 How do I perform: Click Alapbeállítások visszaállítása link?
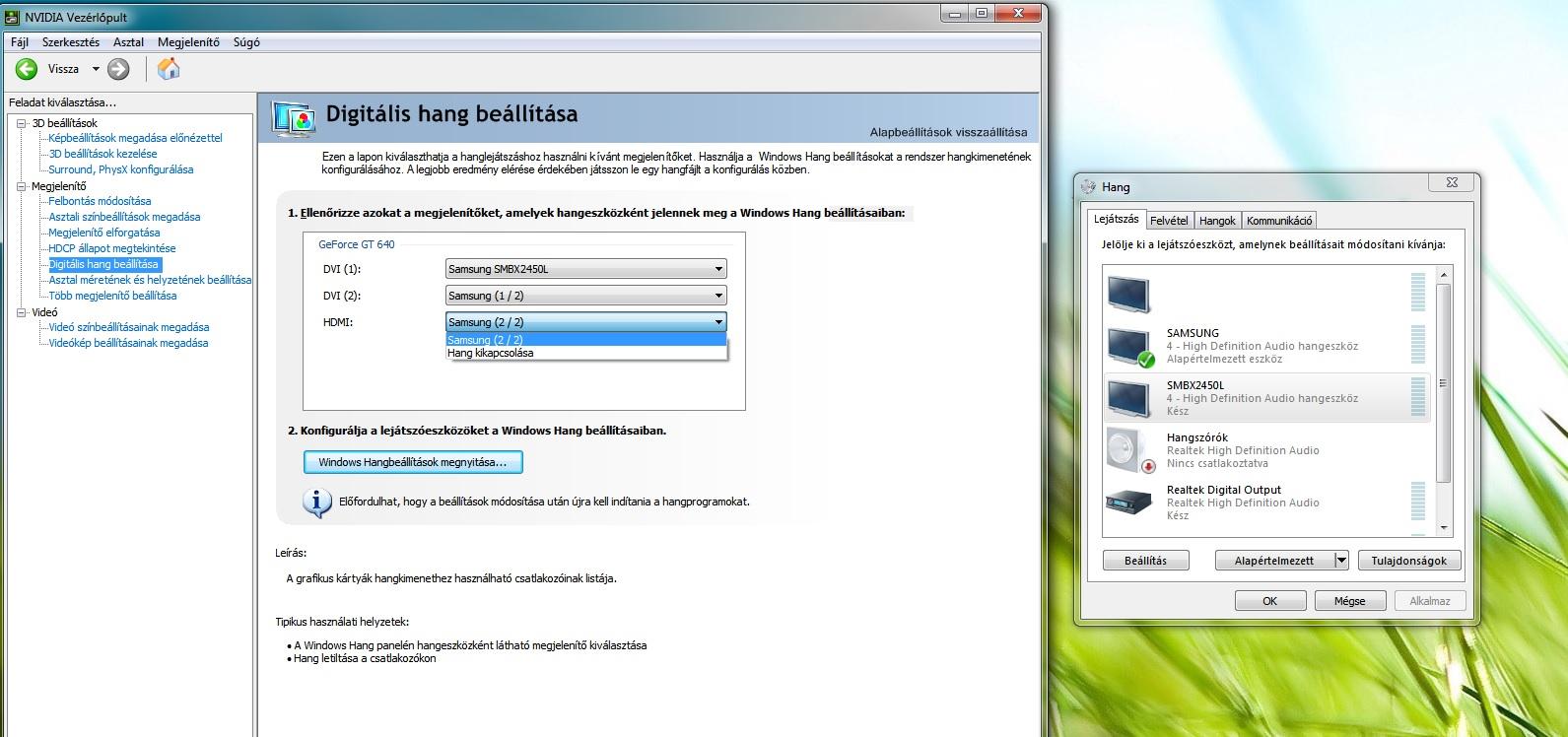pos(948,132)
